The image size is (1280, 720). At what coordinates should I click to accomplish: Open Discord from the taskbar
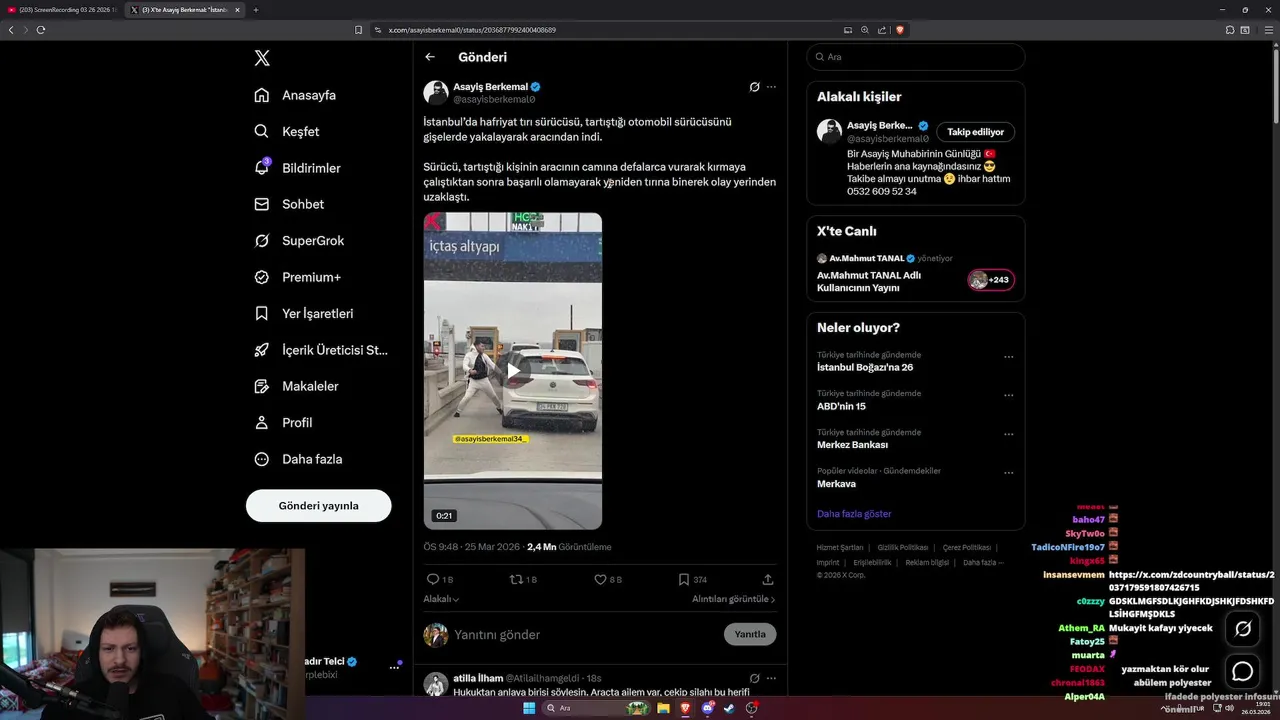point(708,708)
